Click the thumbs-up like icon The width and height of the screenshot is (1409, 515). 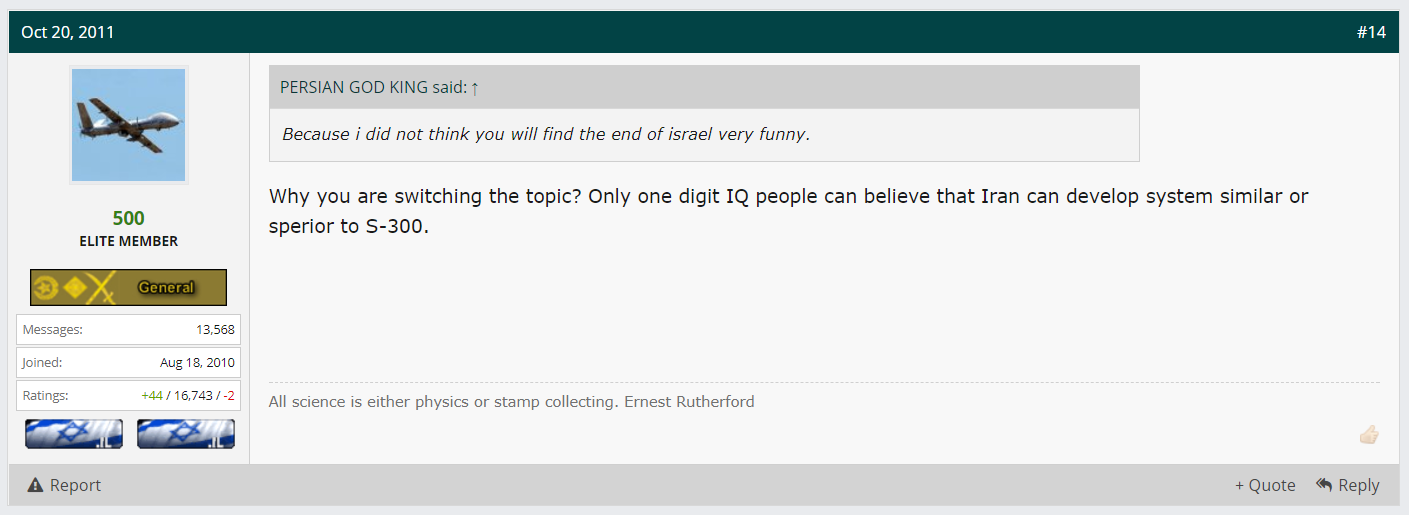(1369, 435)
